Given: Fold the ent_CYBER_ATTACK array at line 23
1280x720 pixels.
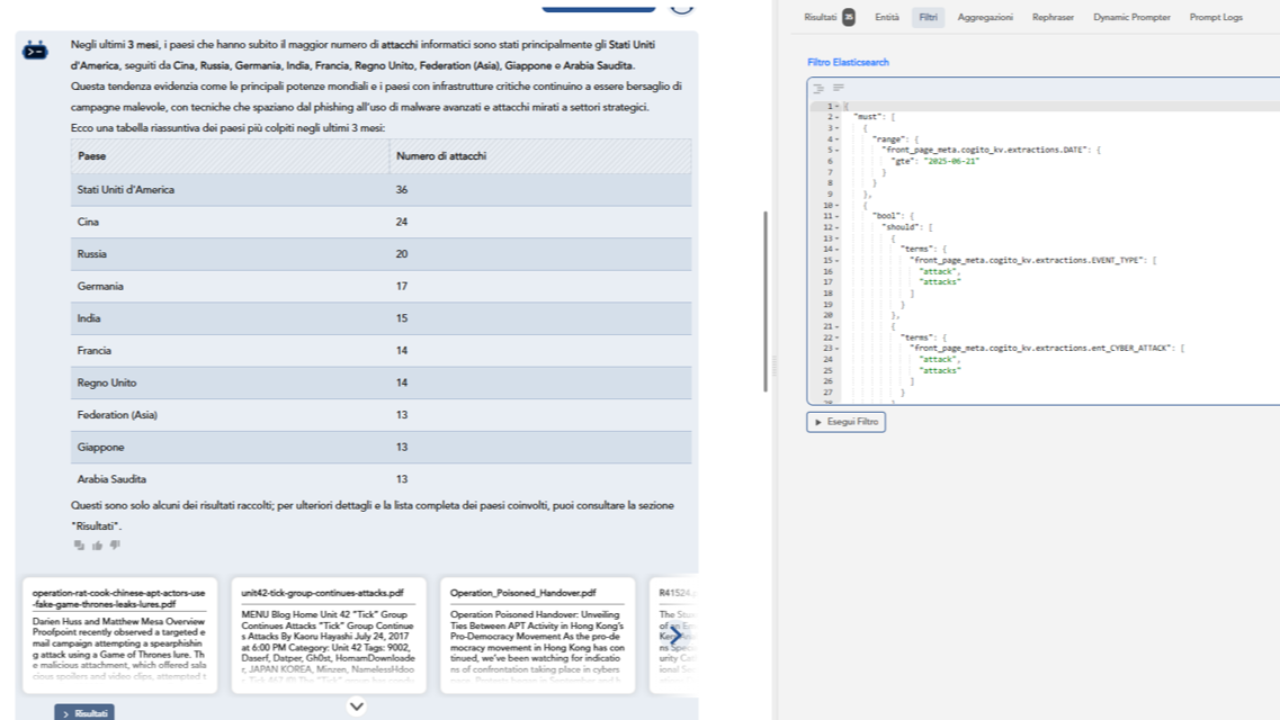Looking at the screenshot, I should pos(838,348).
